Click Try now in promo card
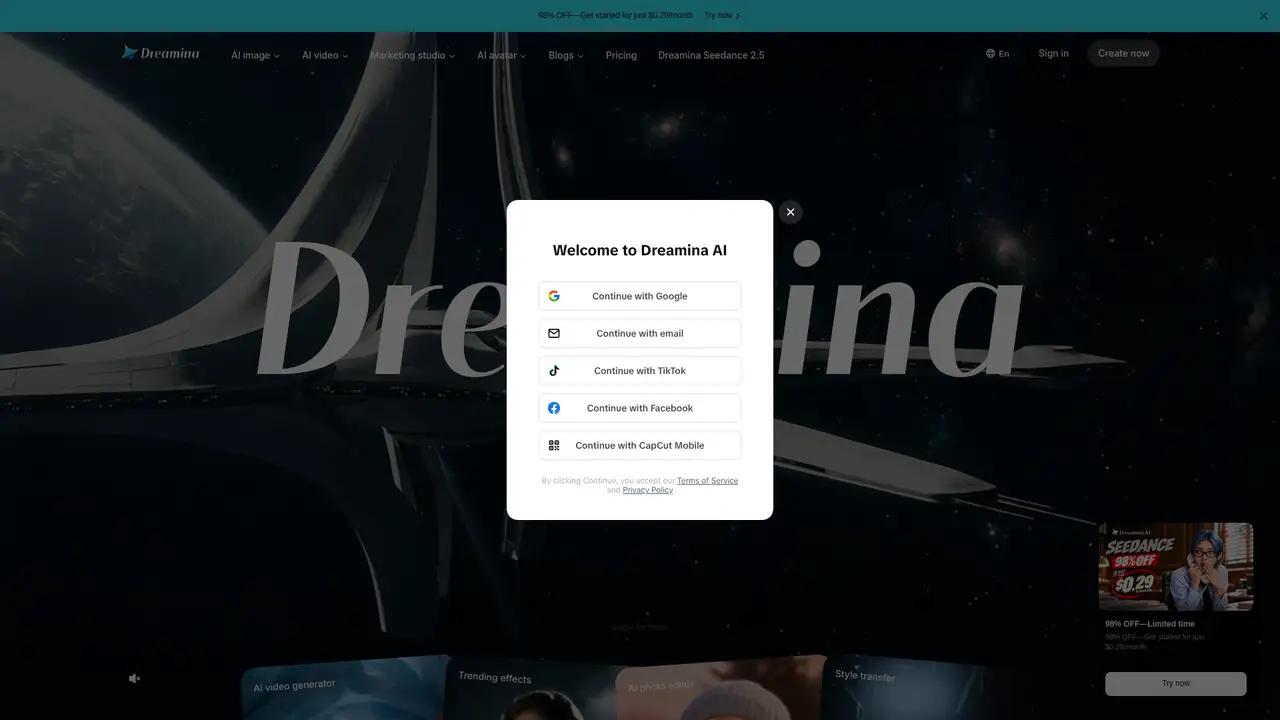This screenshot has width=1280, height=720. (x=1175, y=683)
